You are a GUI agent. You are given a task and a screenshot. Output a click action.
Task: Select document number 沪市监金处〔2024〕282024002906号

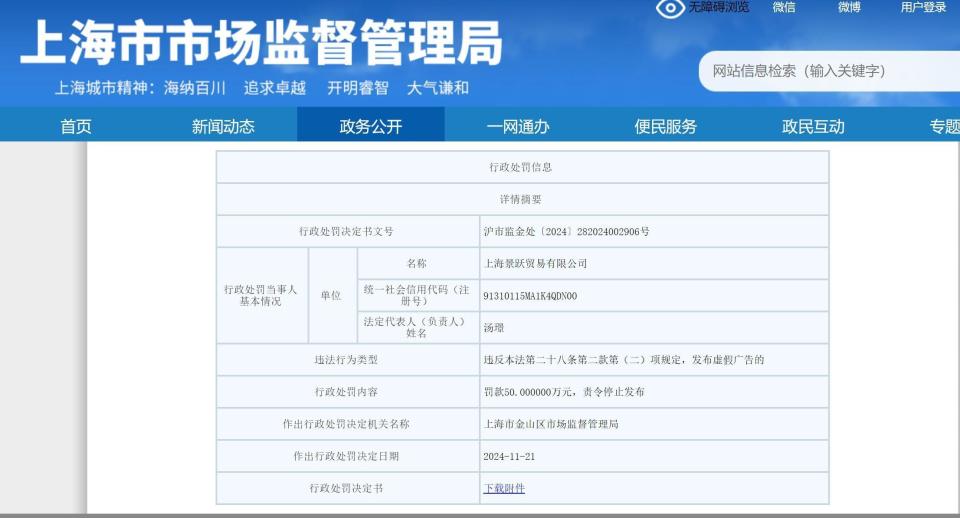tap(566, 231)
